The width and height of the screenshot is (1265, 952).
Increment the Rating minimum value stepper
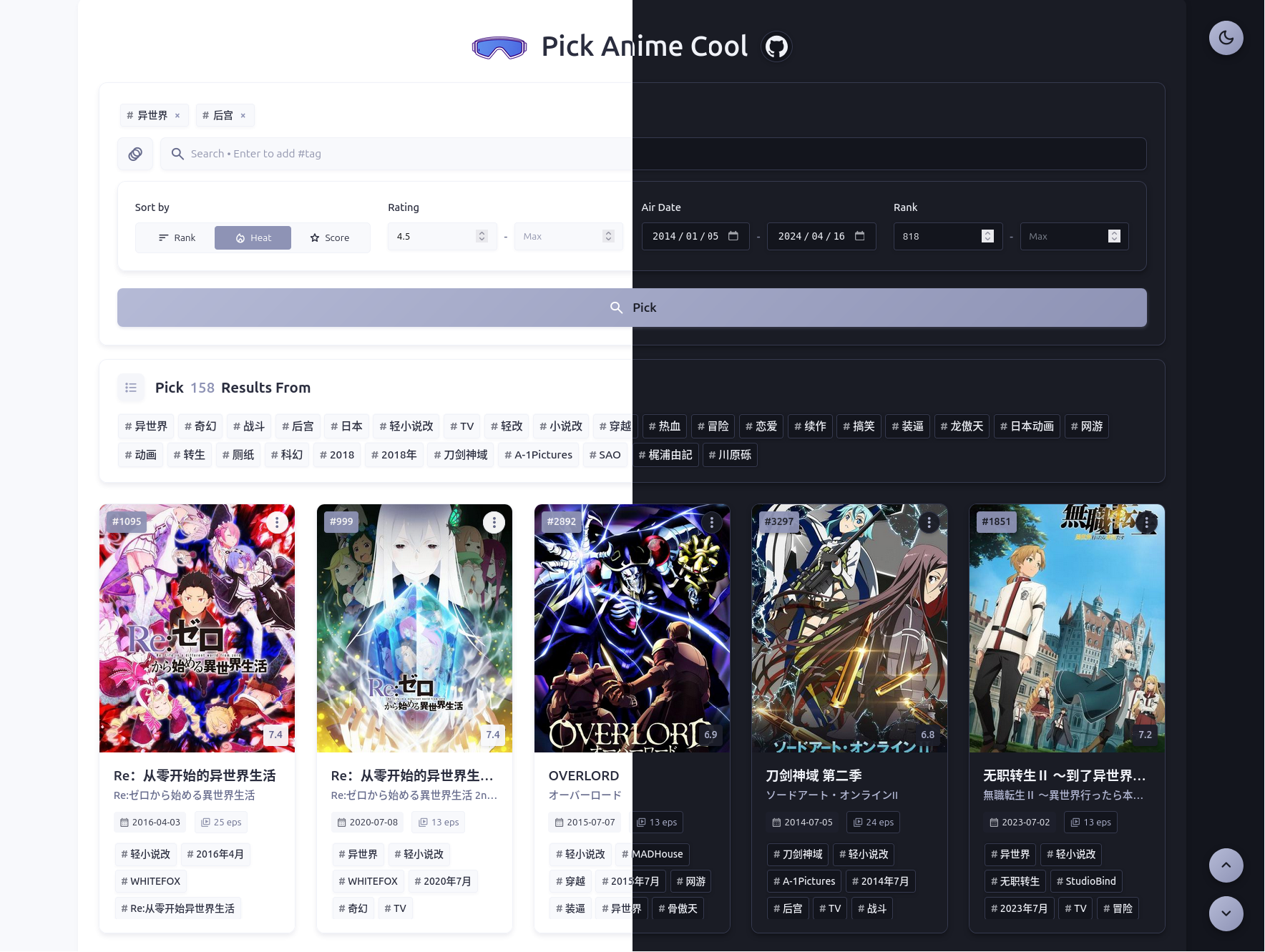coord(481,232)
